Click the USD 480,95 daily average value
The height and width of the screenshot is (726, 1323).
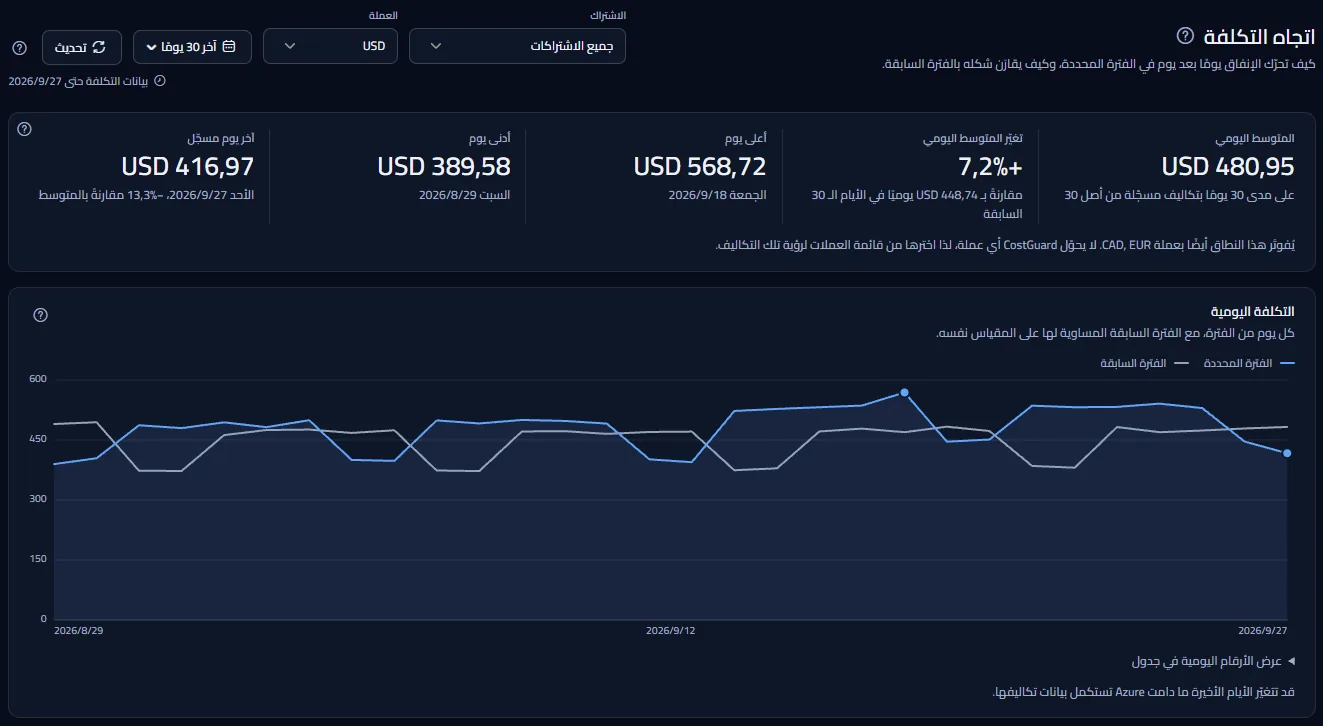1228,166
